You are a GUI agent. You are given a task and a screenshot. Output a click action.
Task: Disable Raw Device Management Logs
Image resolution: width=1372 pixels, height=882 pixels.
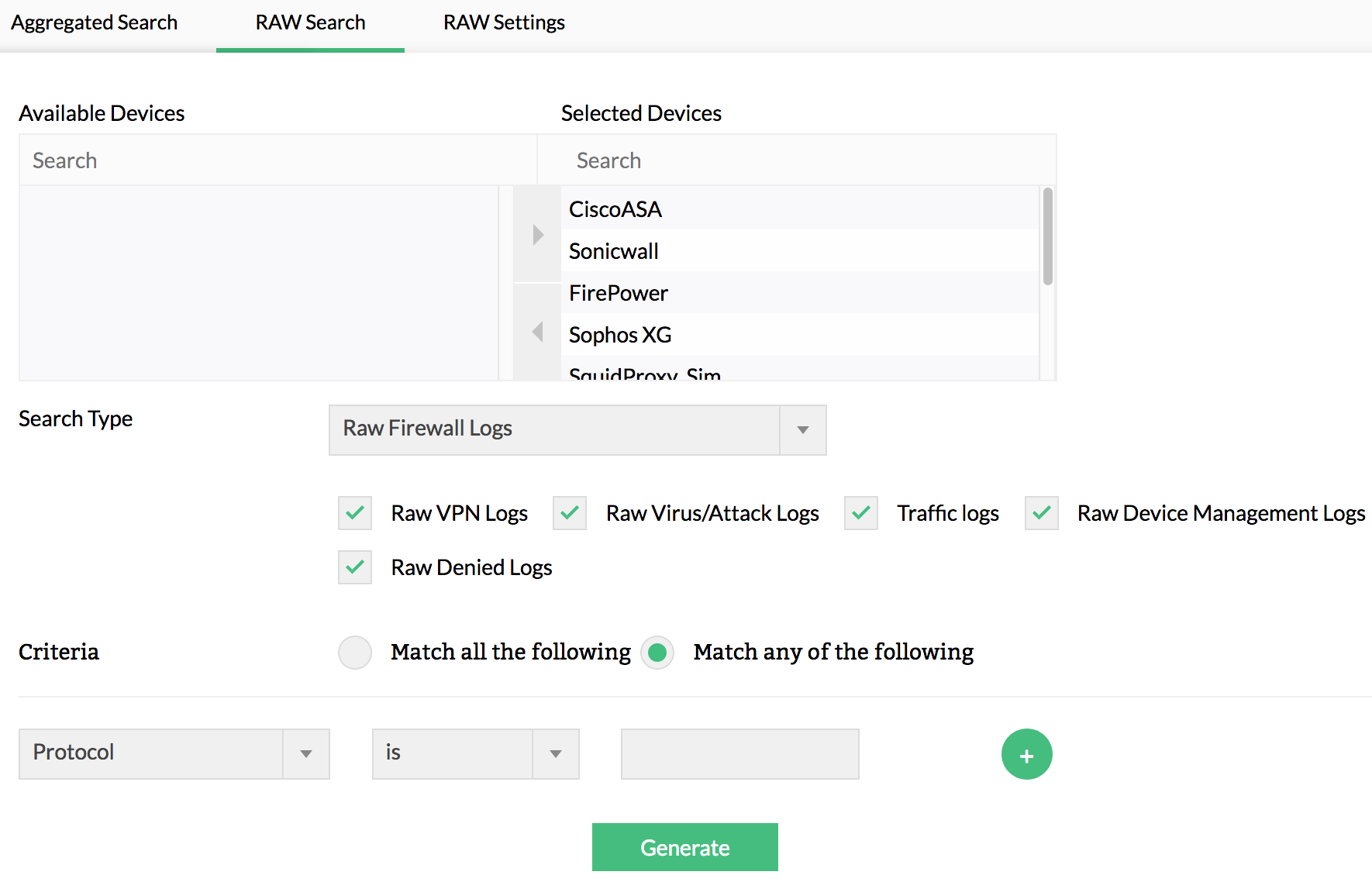[1040, 512]
